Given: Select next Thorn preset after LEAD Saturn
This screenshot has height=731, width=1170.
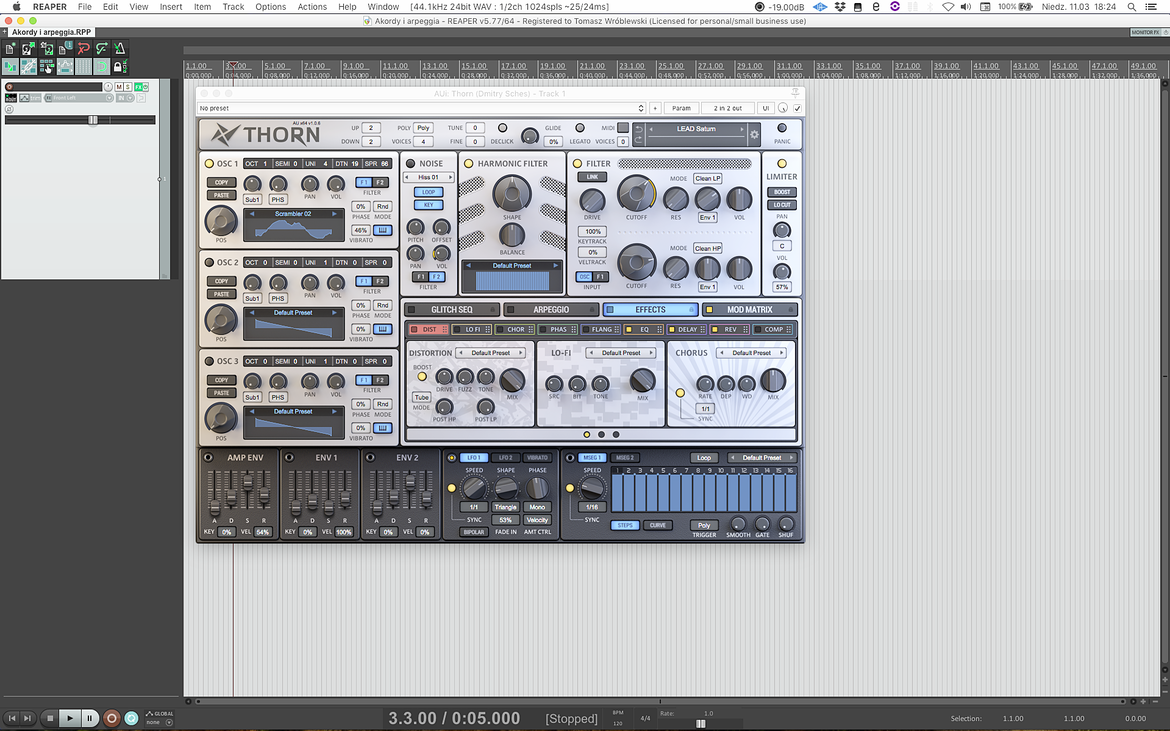Looking at the screenshot, I should point(742,129).
